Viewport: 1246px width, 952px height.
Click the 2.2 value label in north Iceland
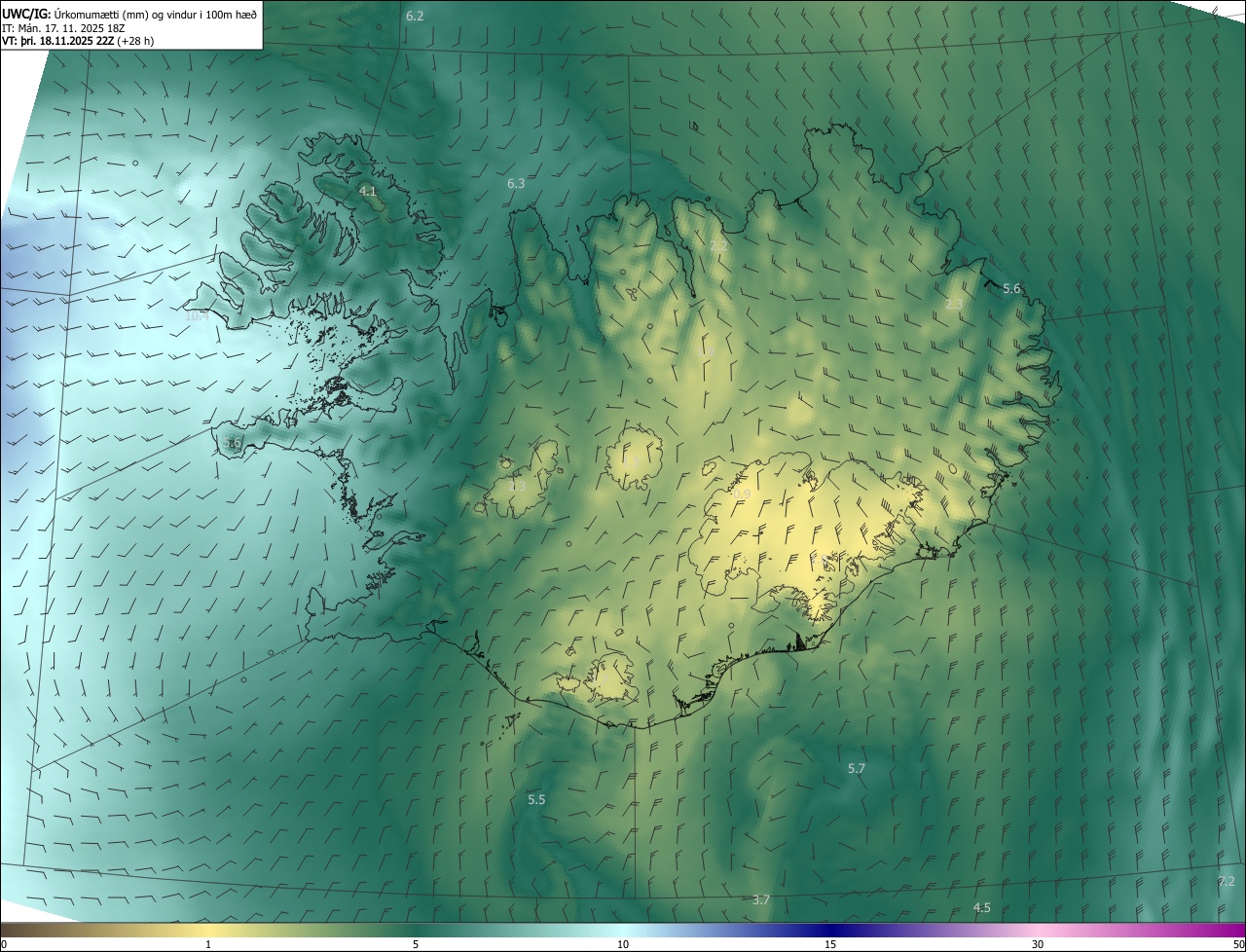(x=718, y=245)
